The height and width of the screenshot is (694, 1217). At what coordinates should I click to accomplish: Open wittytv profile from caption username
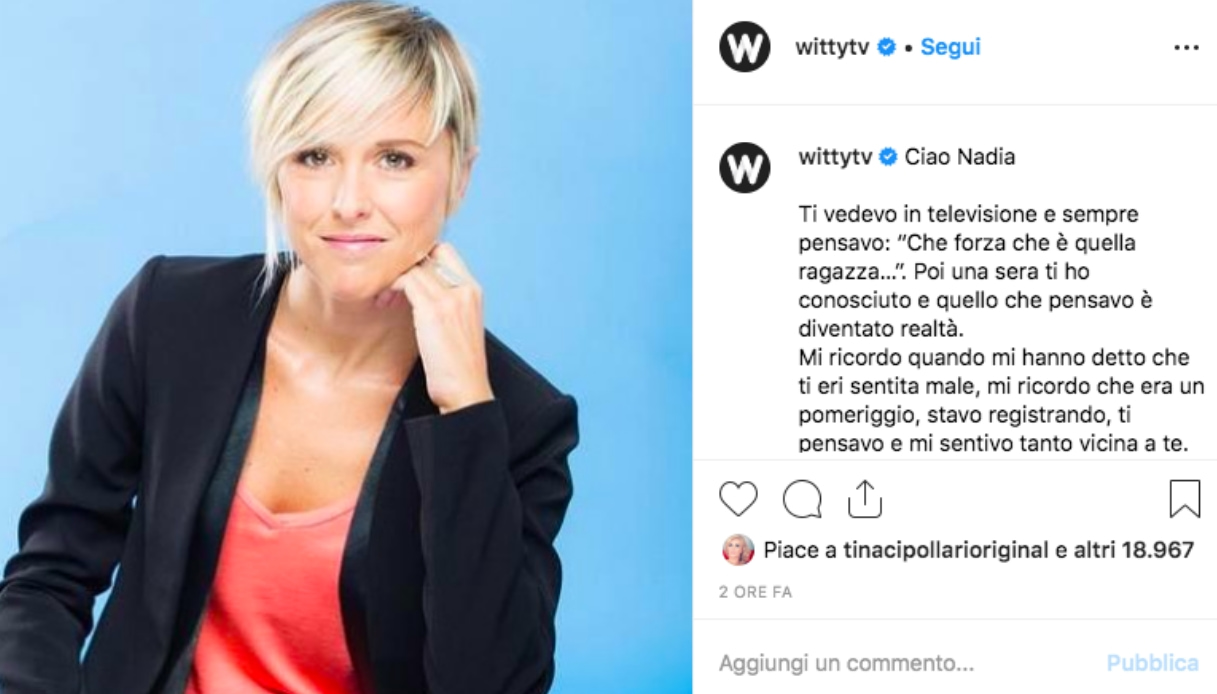click(x=835, y=157)
